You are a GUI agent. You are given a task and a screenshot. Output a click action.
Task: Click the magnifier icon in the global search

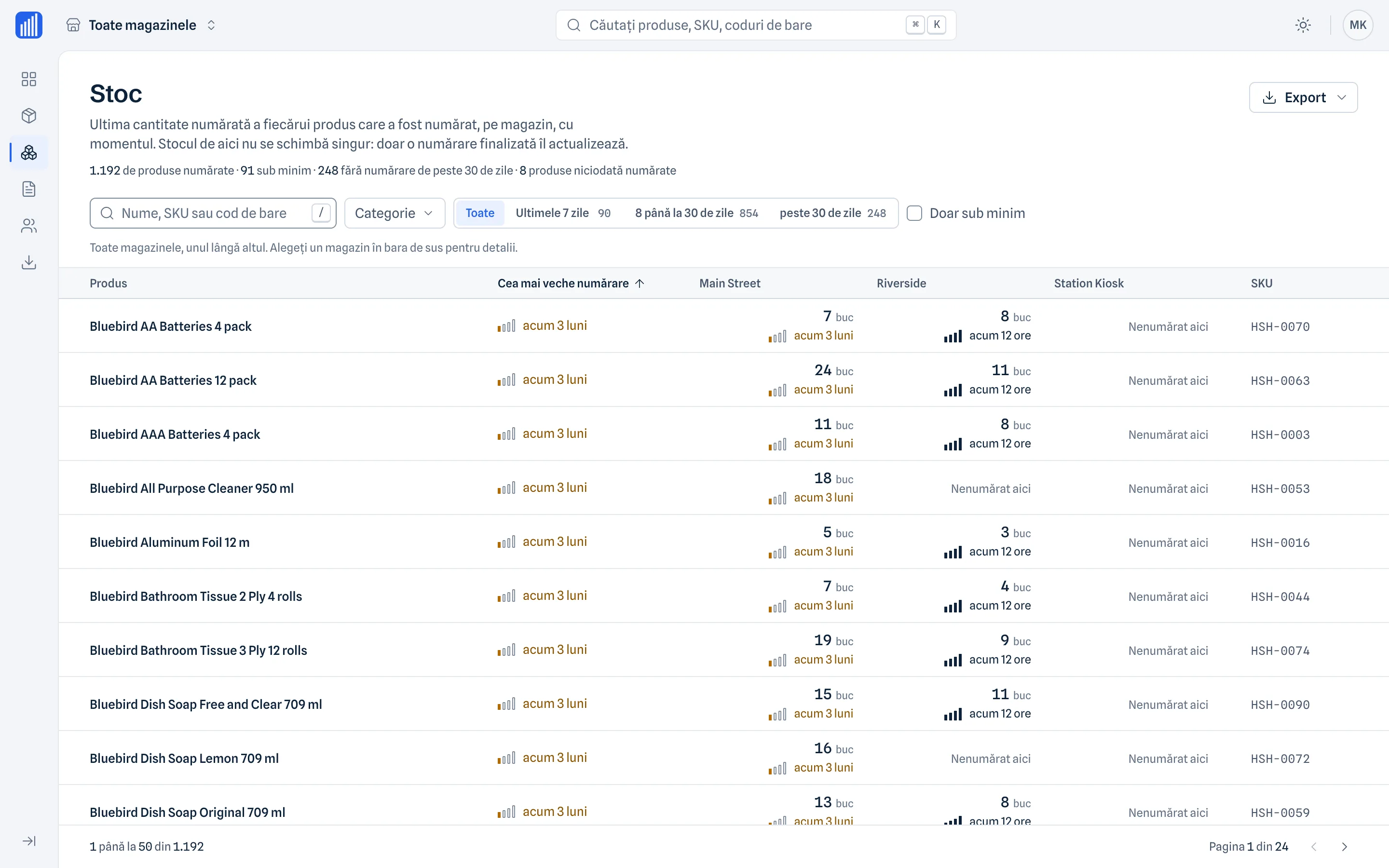[x=573, y=25]
